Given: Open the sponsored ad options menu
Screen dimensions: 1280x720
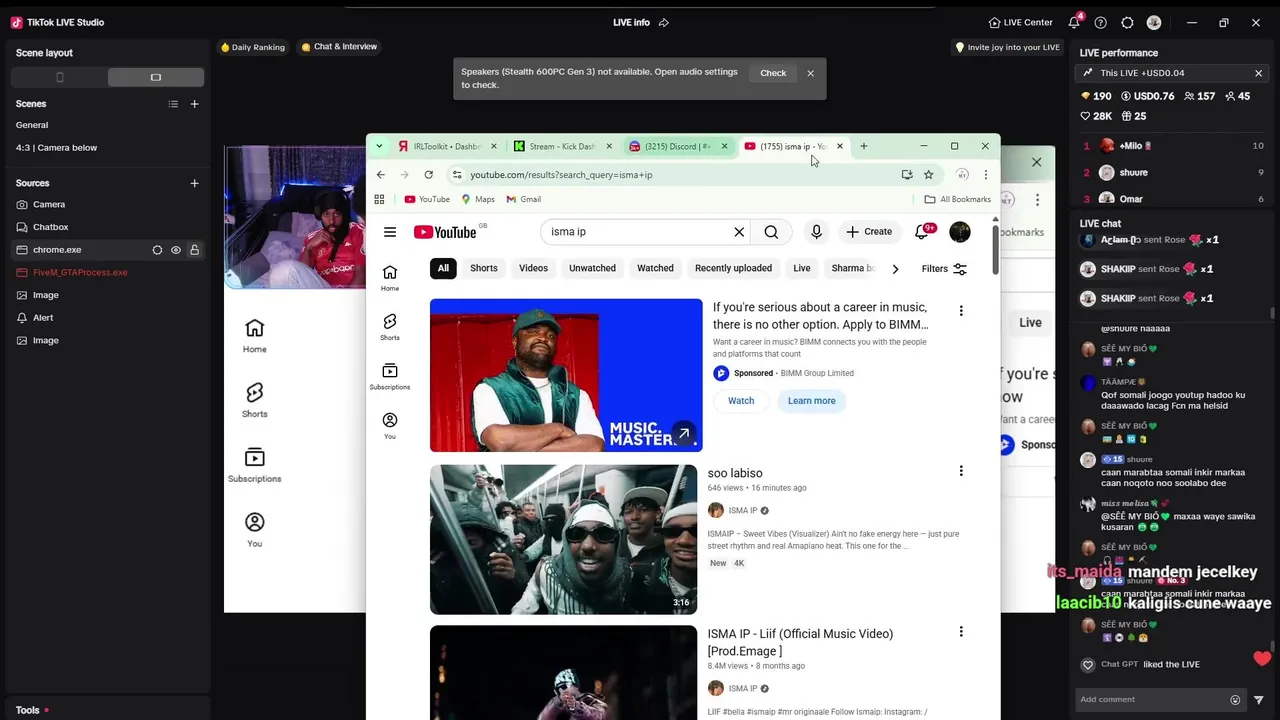Looking at the screenshot, I should click(961, 311).
